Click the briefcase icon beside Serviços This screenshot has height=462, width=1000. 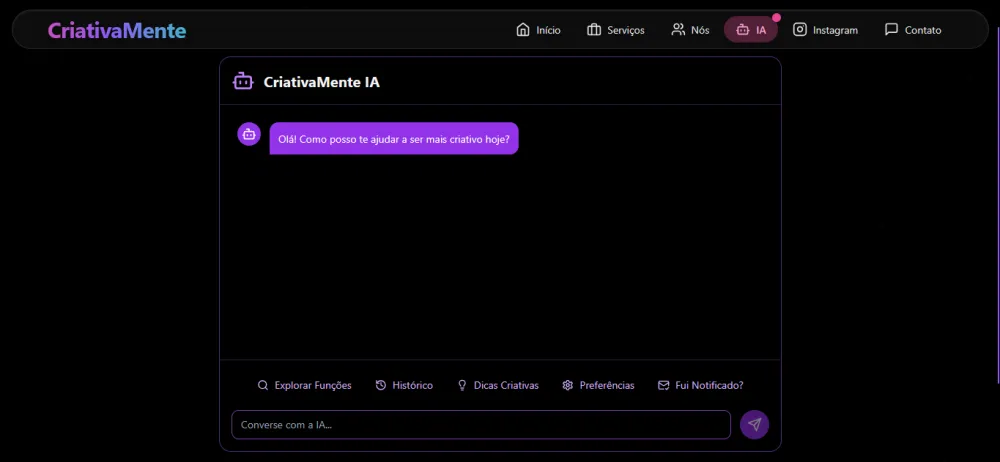(x=594, y=30)
